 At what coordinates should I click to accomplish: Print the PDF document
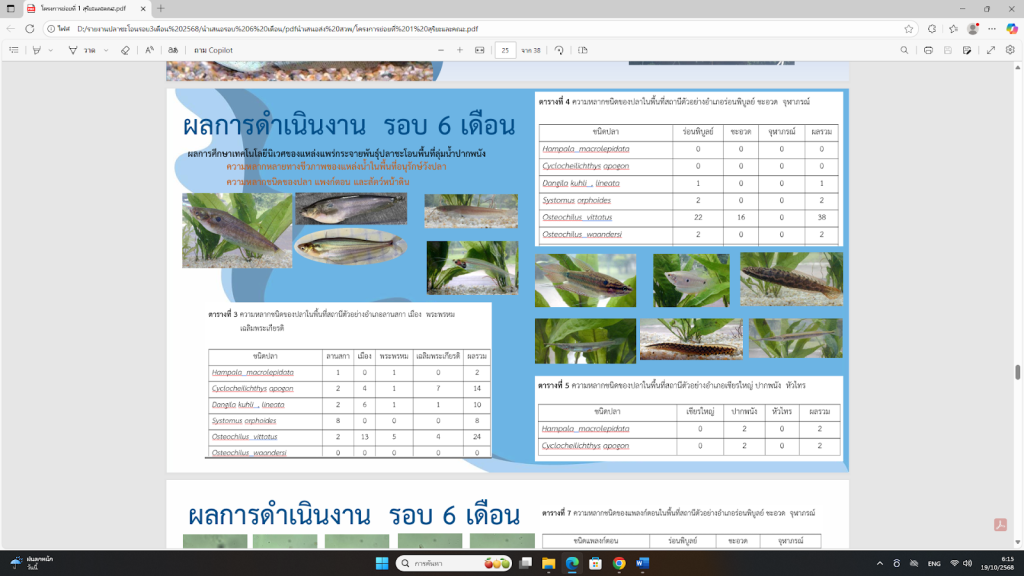coord(929,49)
